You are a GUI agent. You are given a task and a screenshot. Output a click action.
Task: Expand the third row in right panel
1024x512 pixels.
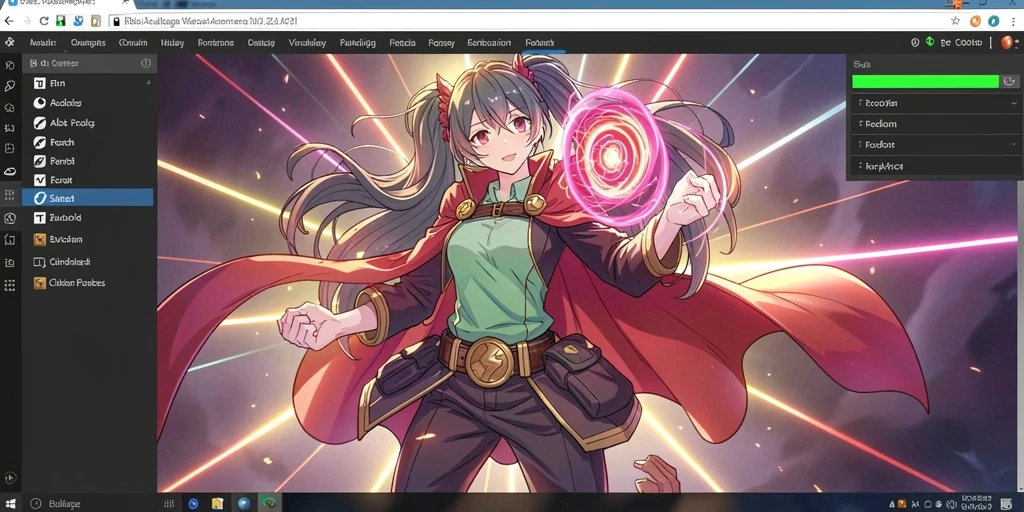[x=935, y=145]
